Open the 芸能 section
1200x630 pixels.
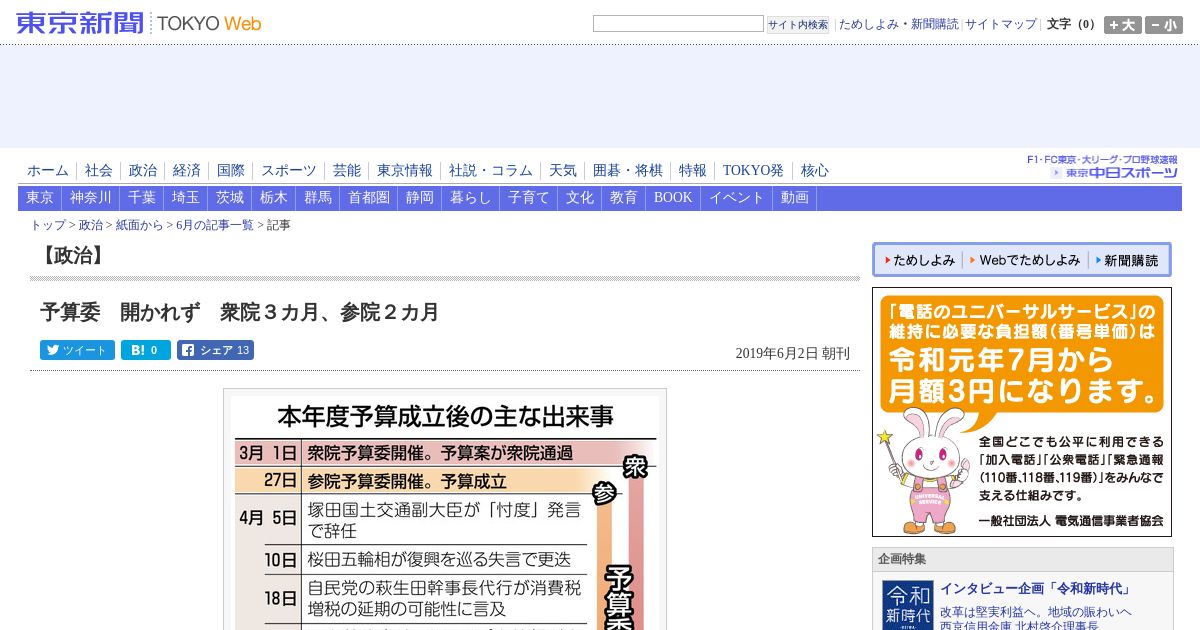click(347, 171)
